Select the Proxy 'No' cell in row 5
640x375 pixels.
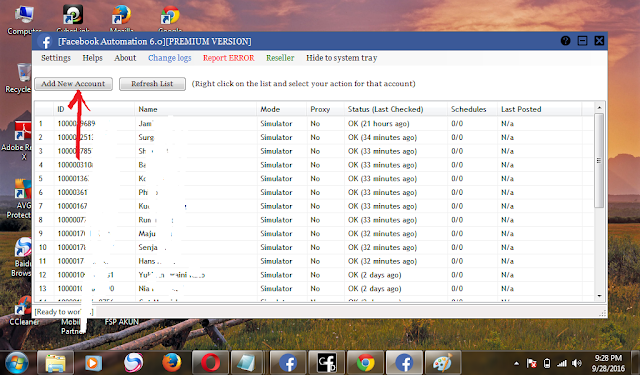pos(315,179)
